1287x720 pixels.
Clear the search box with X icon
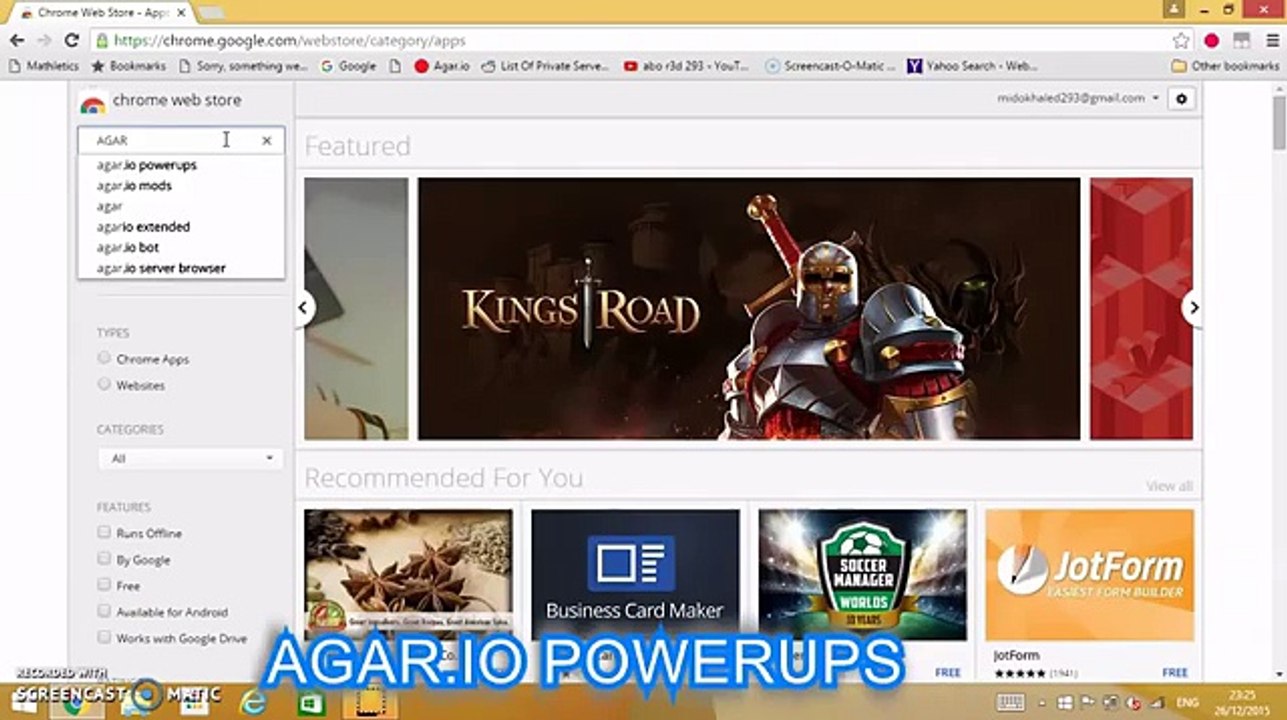tap(266, 141)
